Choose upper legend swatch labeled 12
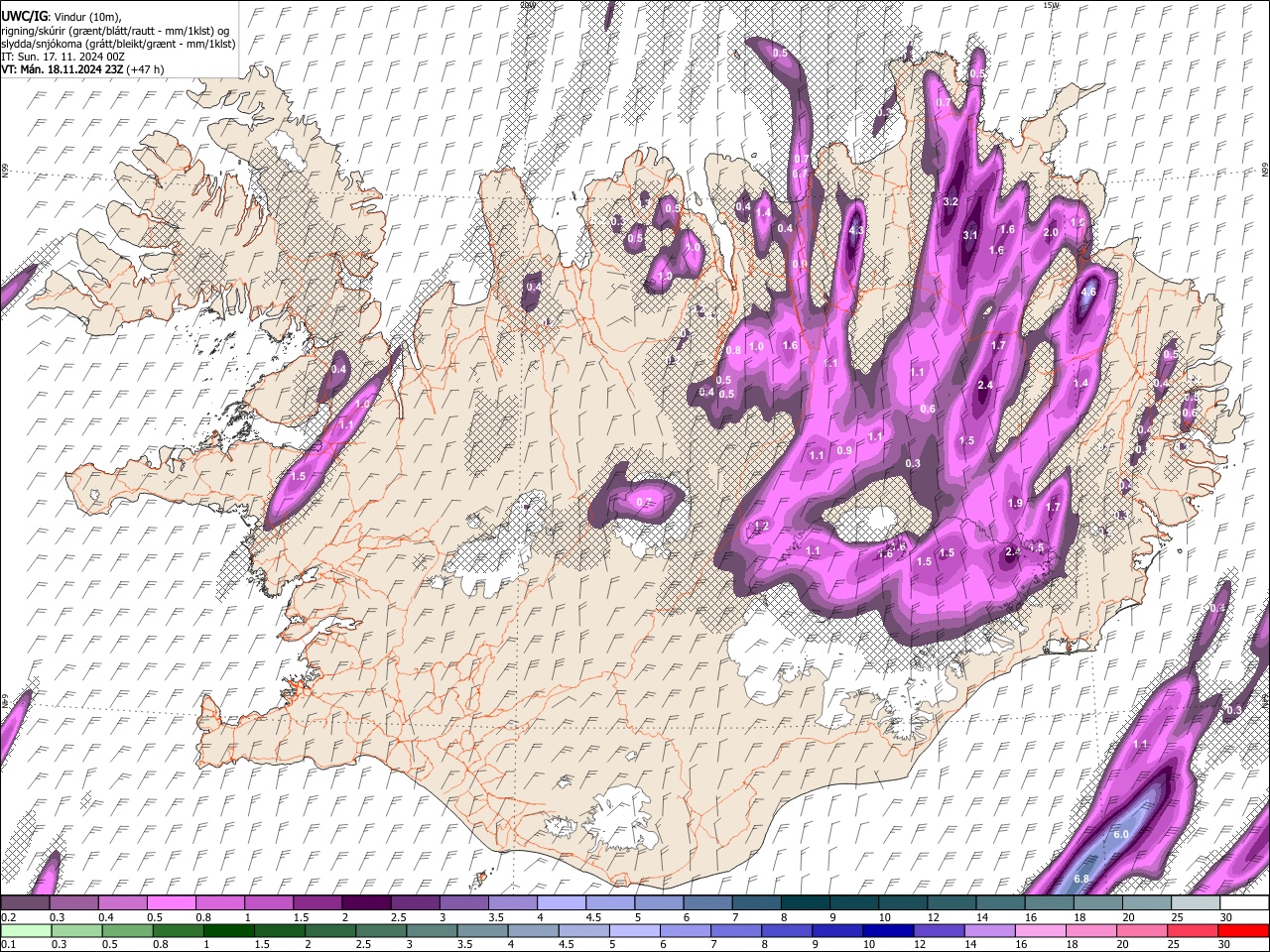 952,902
